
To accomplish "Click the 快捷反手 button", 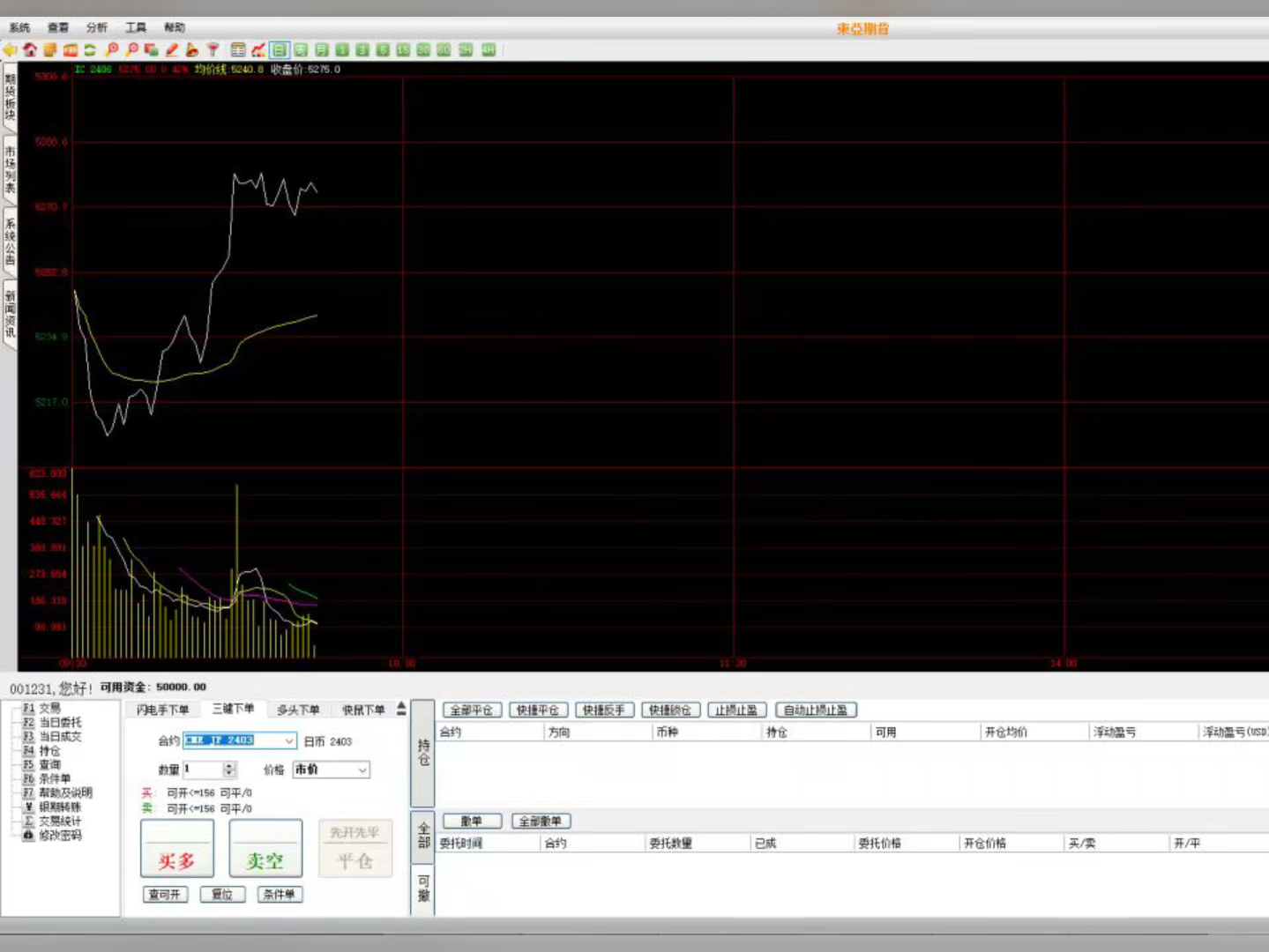I will (x=604, y=710).
